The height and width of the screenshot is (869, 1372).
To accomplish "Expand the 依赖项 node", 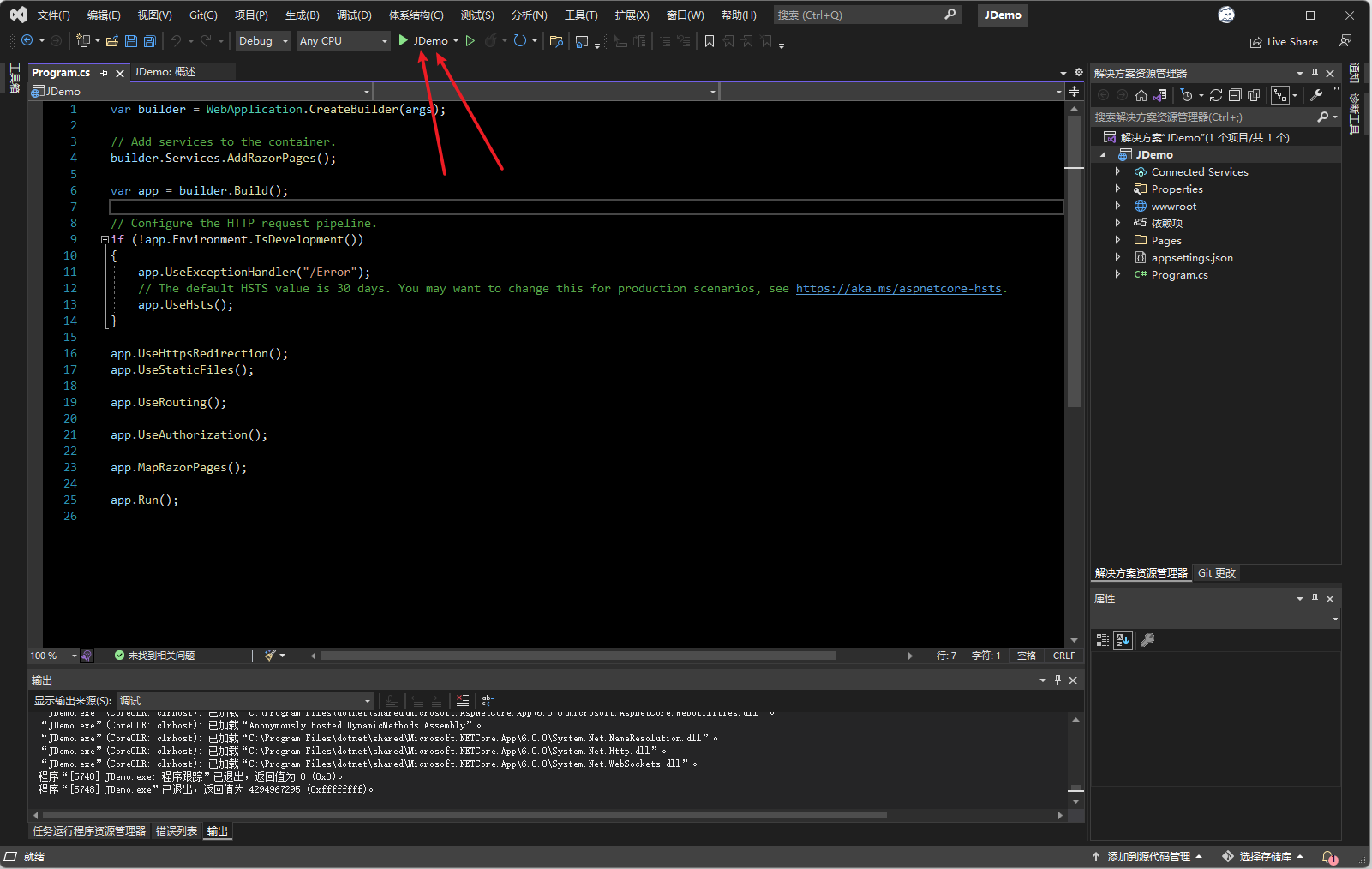I will pos(1117,224).
